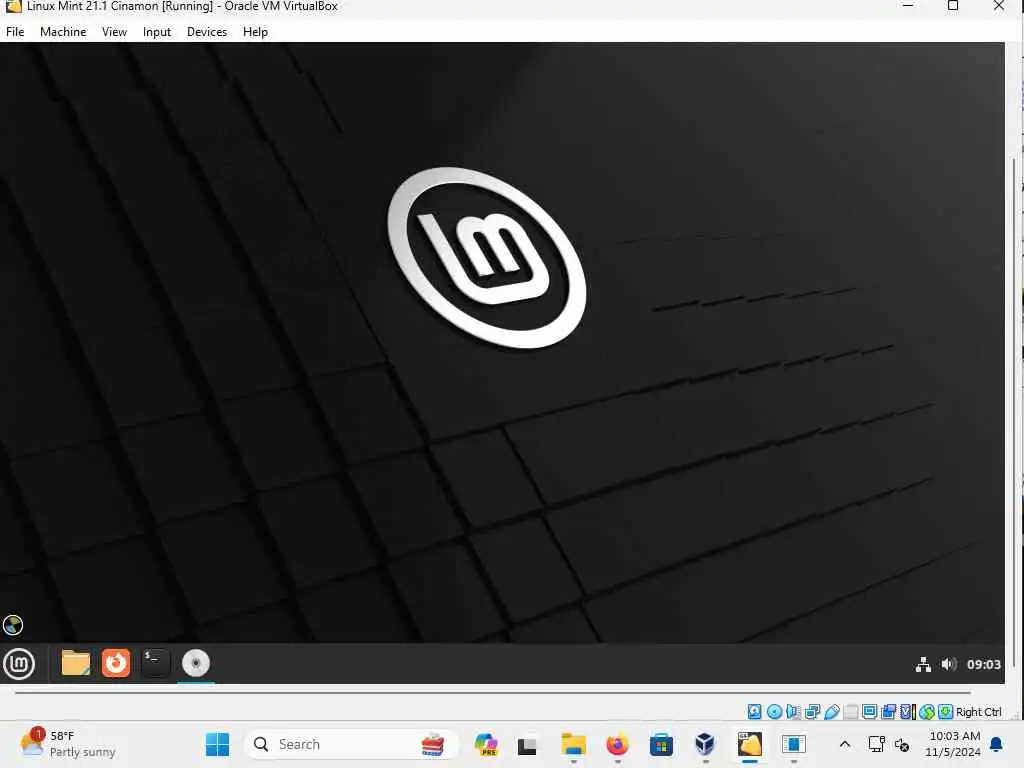The width and height of the screenshot is (1024, 768).
Task: Open the Windows network tray icon
Action: [x=876, y=744]
